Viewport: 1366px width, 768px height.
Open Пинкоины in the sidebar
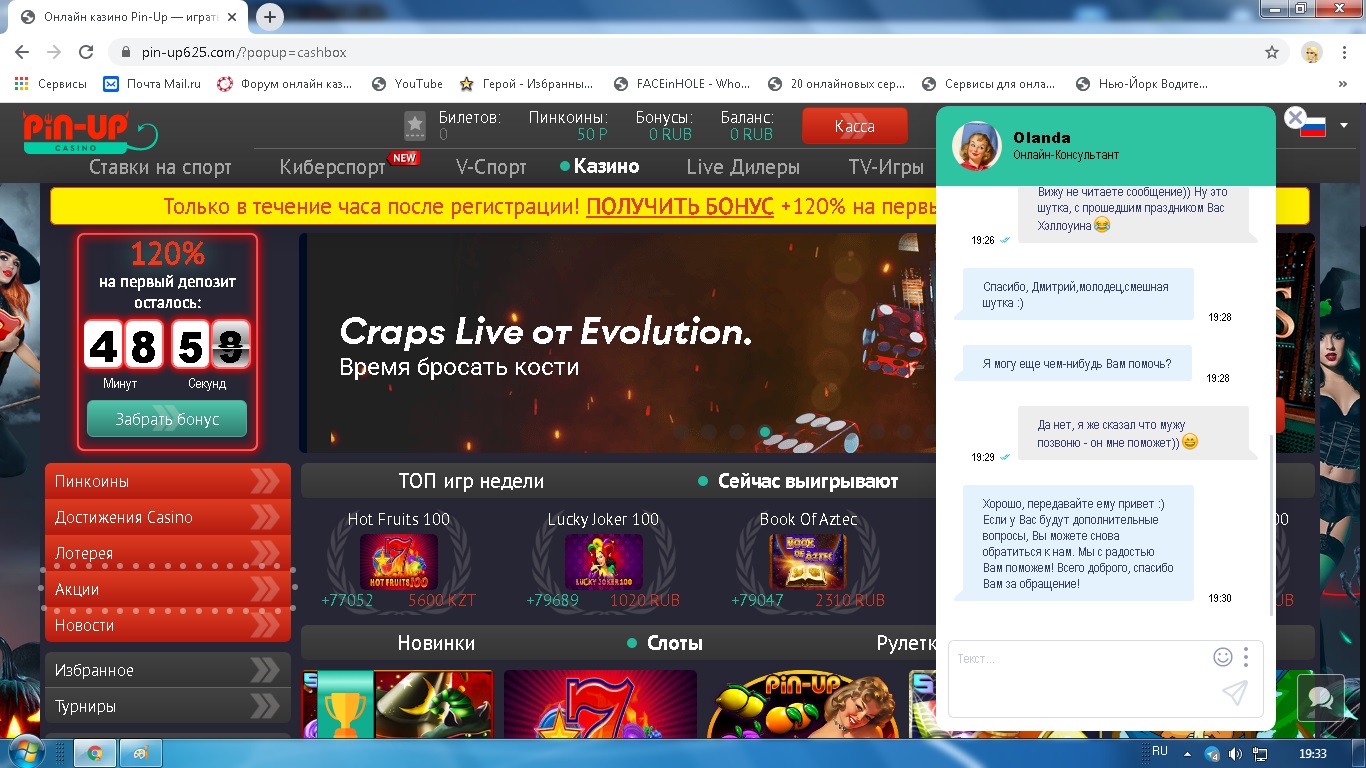click(168, 481)
